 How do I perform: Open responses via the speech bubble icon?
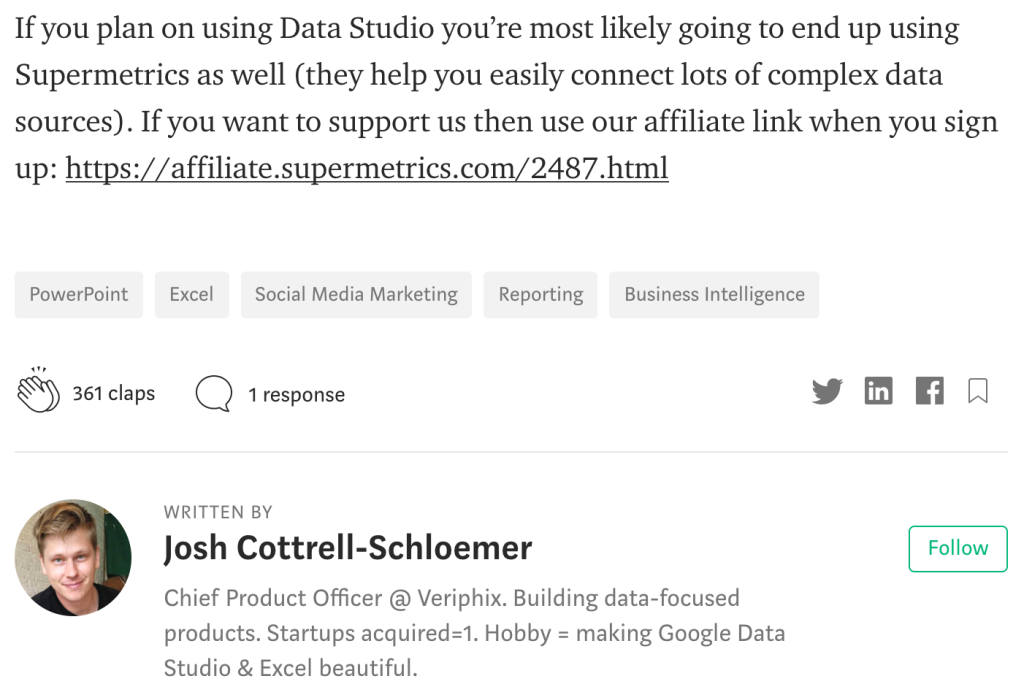(x=214, y=393)
